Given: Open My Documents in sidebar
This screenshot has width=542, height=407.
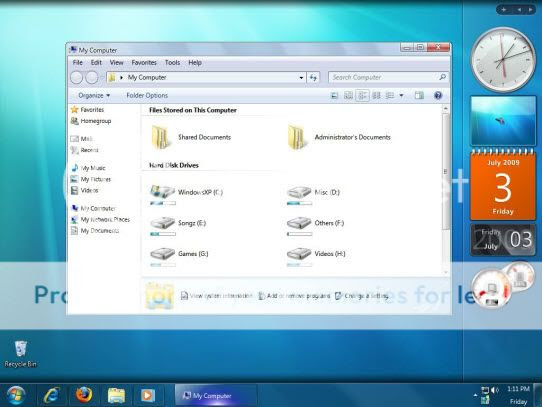Looking at the screenshot, I should coord(95,231).
